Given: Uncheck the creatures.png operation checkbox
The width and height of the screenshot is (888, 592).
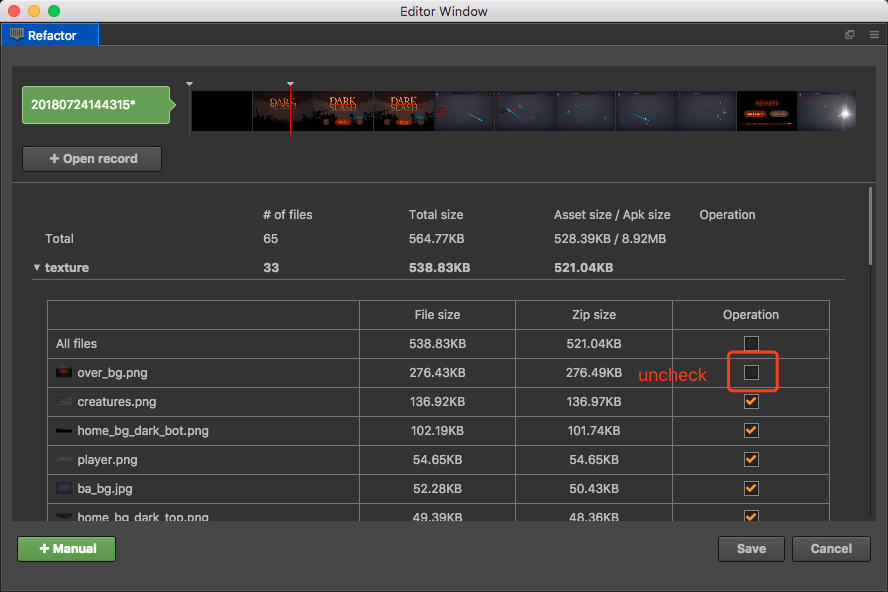Looking at the screenshot, I should (x=751, y=401).
